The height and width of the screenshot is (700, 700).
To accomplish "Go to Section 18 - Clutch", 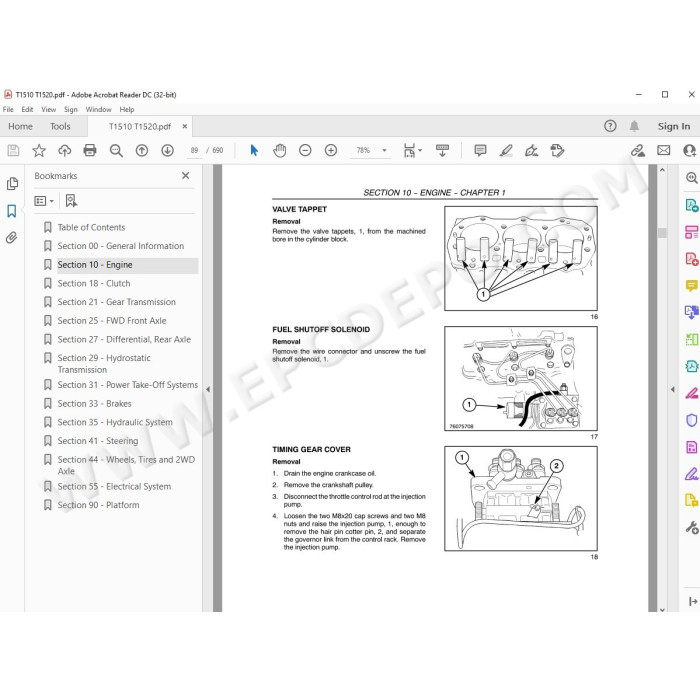I will coord(94,283).
